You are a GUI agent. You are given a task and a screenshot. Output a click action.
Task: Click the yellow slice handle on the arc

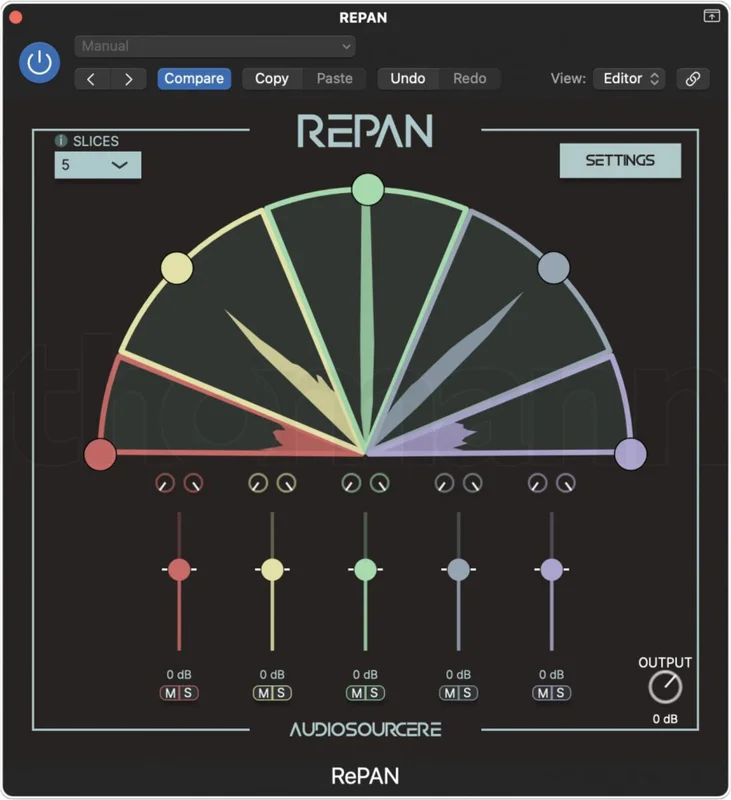click(177, 267)
